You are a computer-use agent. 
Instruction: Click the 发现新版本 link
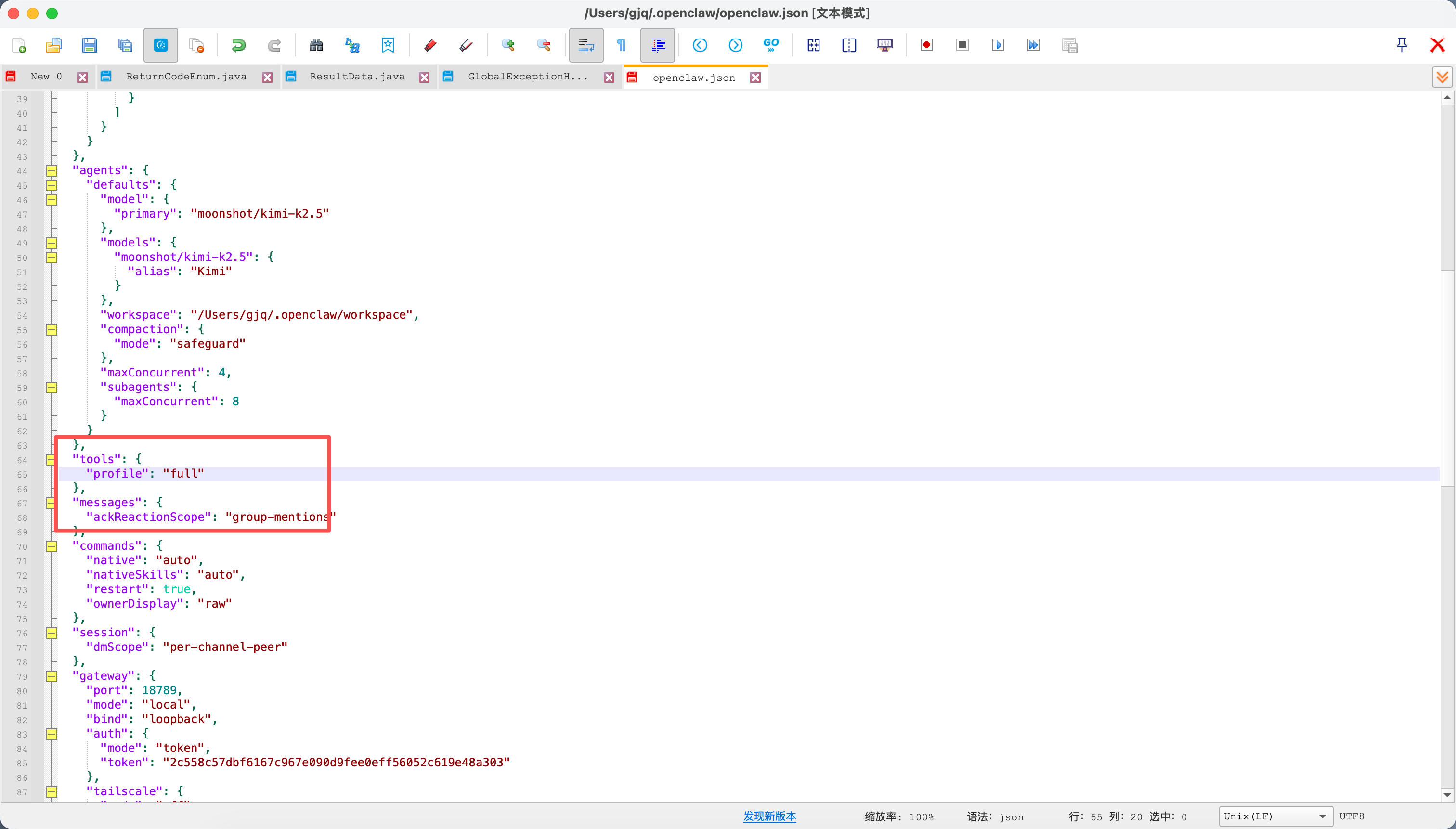tap(769, 816)
